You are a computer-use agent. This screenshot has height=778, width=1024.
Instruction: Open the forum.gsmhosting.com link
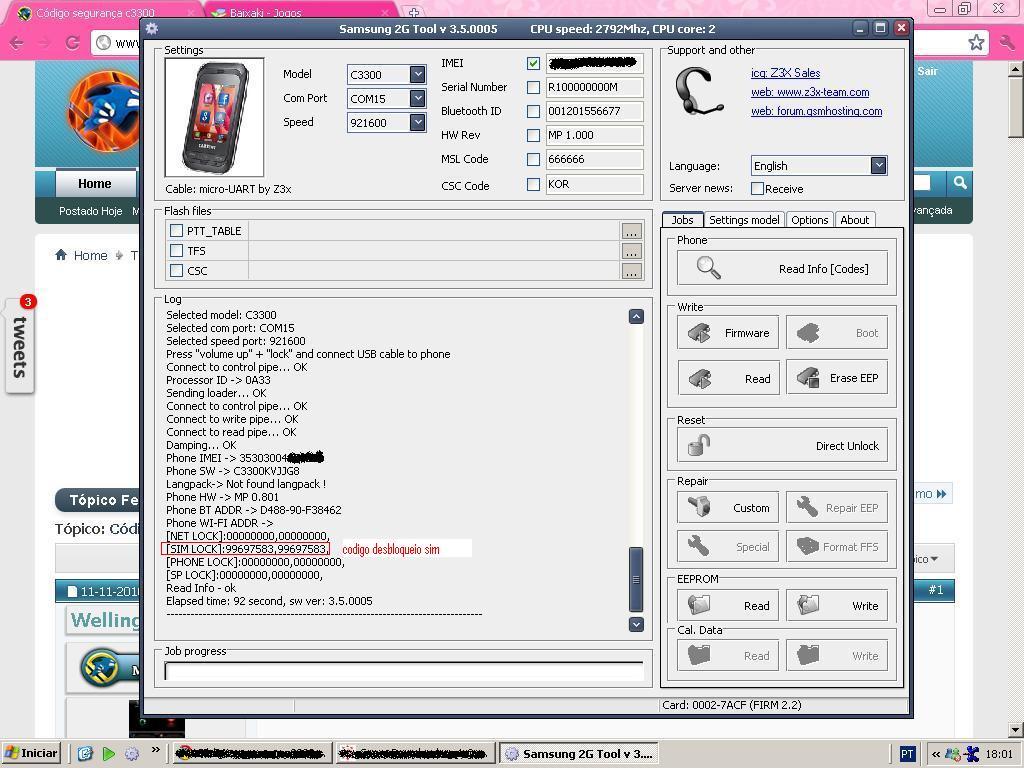click(816, 111)
